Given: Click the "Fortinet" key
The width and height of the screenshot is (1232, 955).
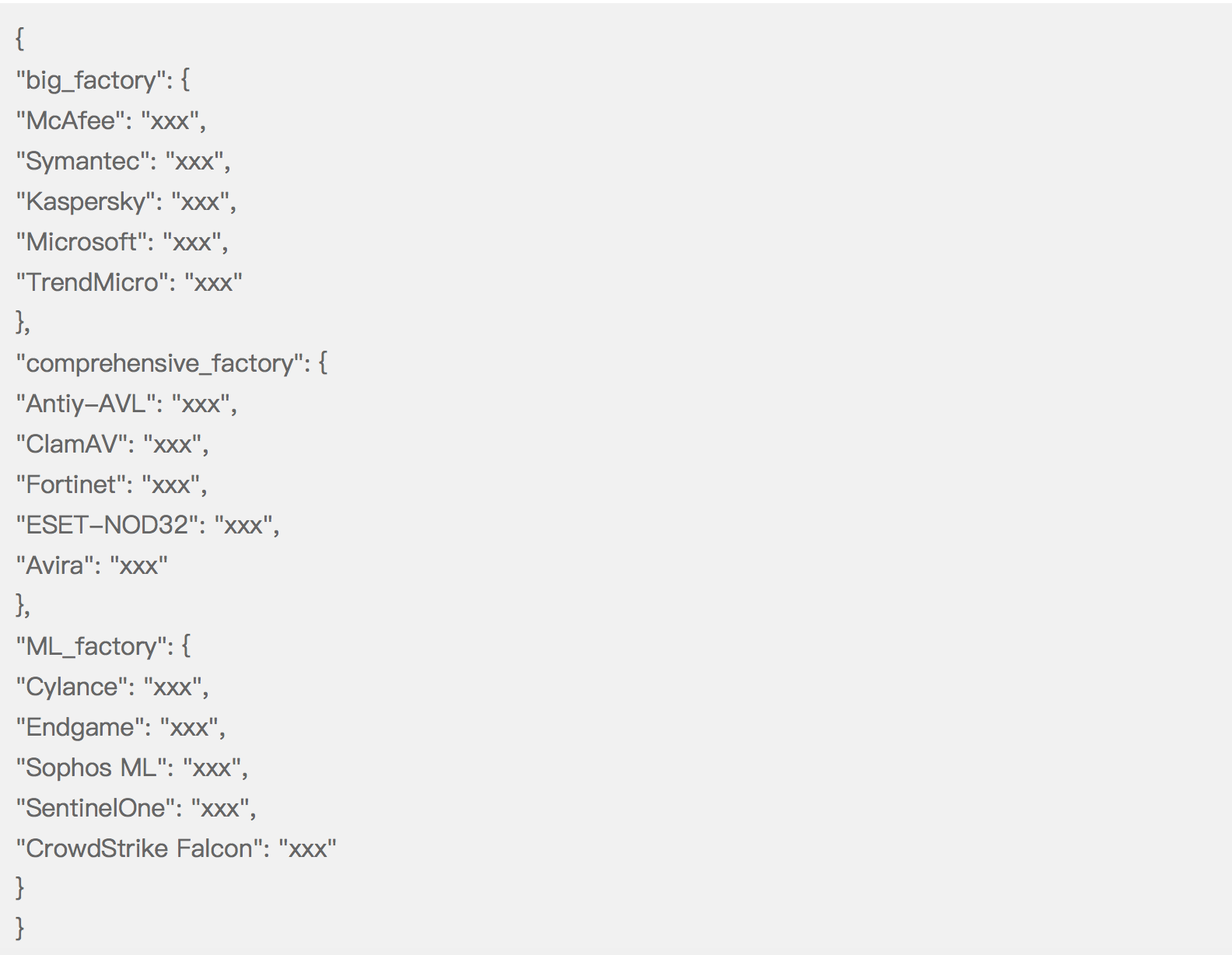Looking at the screenshot, I should click(71, 484).
